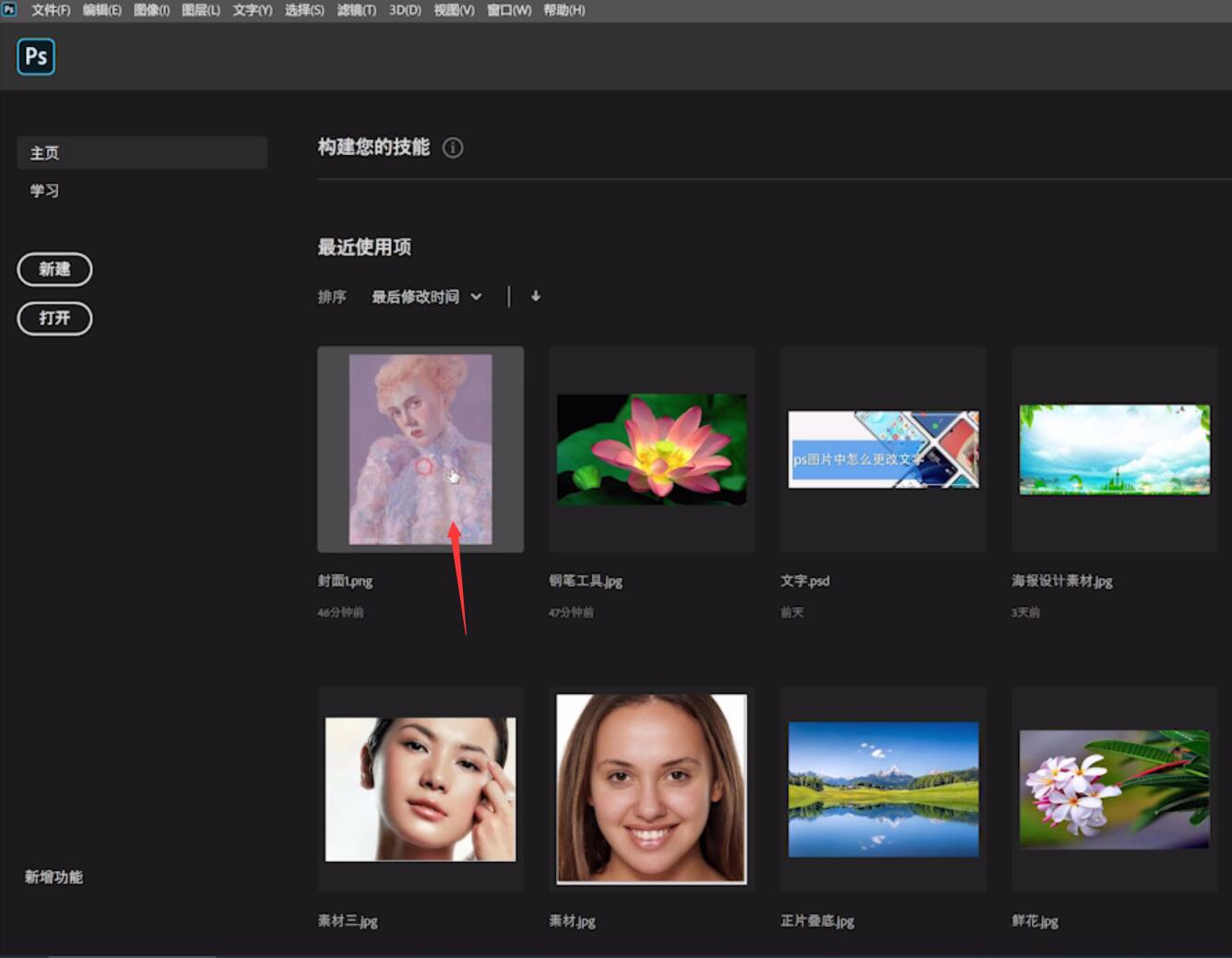Open the 视图(V) menu
The image size is (1232, 958).
pyautogui.click(x=454, y=10)
